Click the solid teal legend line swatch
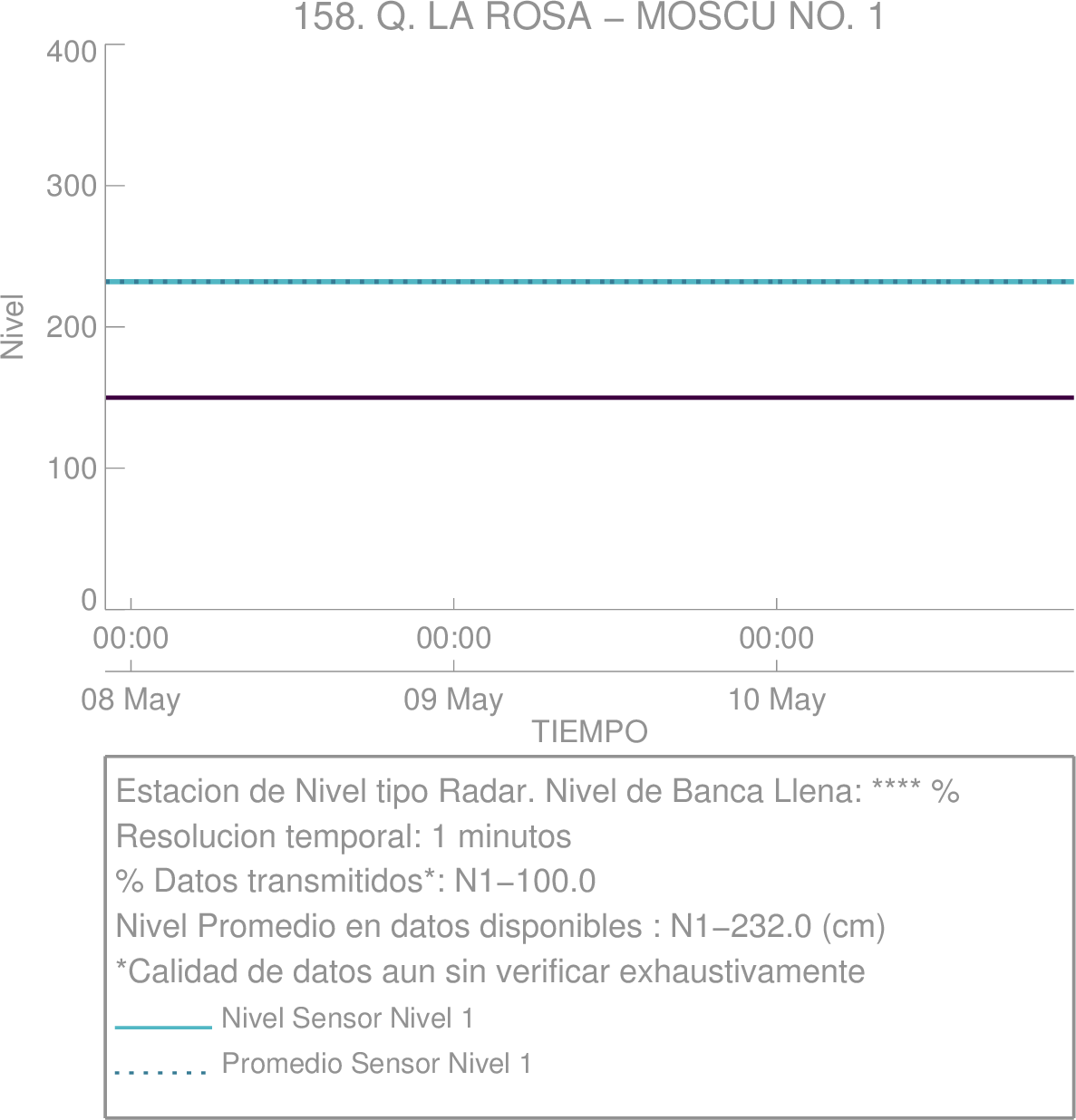Screen dimensions: 1076x1120 pos(163,1028)
